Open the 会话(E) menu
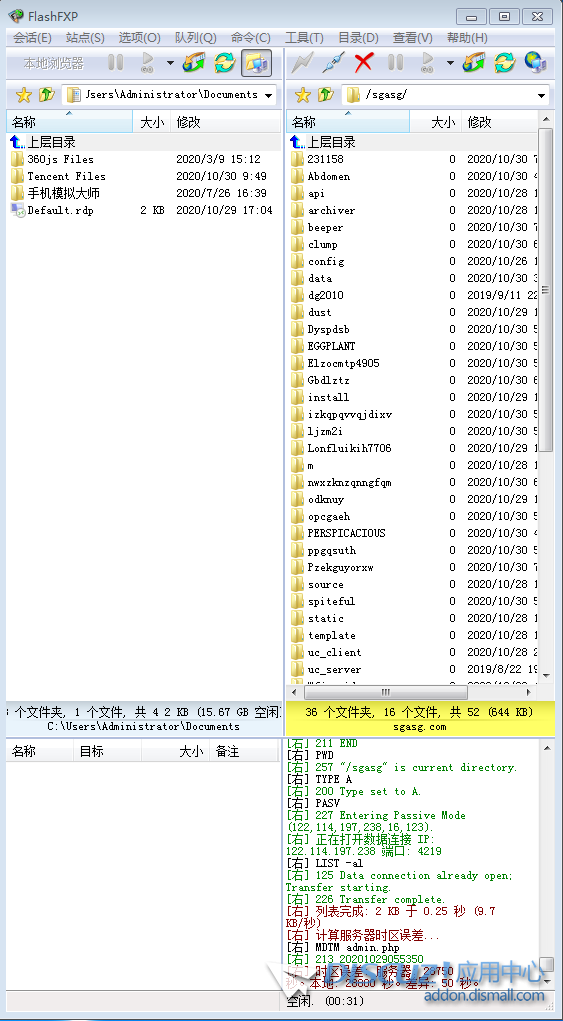563x1021 pixels. pyautogui.click(x=33, y=38)
